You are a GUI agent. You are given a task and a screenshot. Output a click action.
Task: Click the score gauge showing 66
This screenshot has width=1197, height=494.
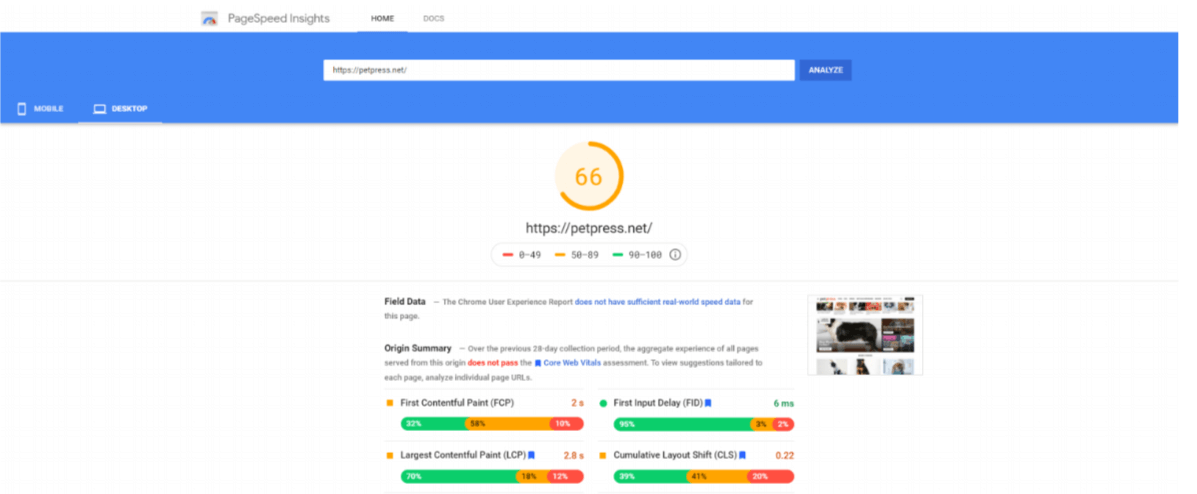589,176
